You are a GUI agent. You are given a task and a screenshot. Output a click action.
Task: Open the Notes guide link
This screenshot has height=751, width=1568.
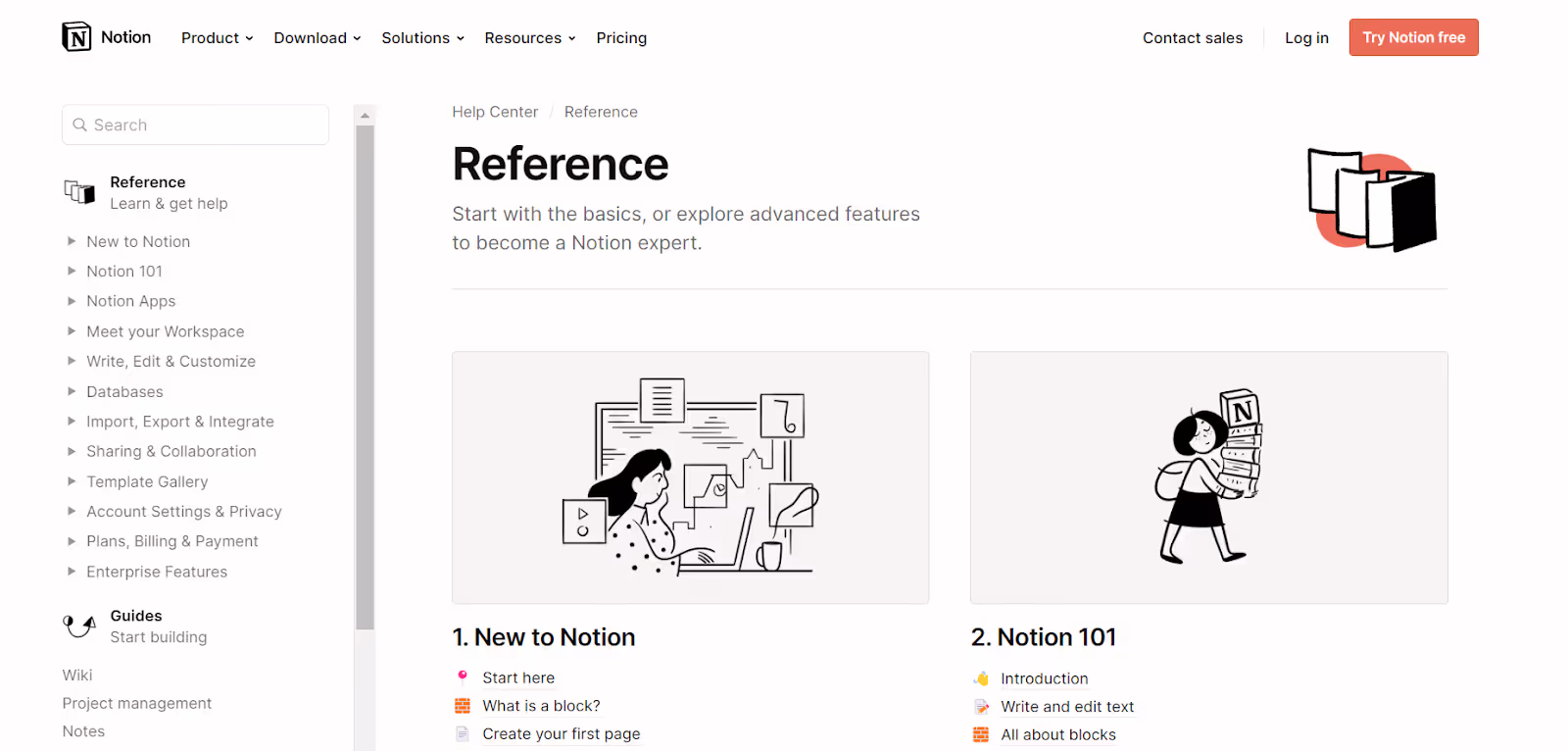(83, 731)
